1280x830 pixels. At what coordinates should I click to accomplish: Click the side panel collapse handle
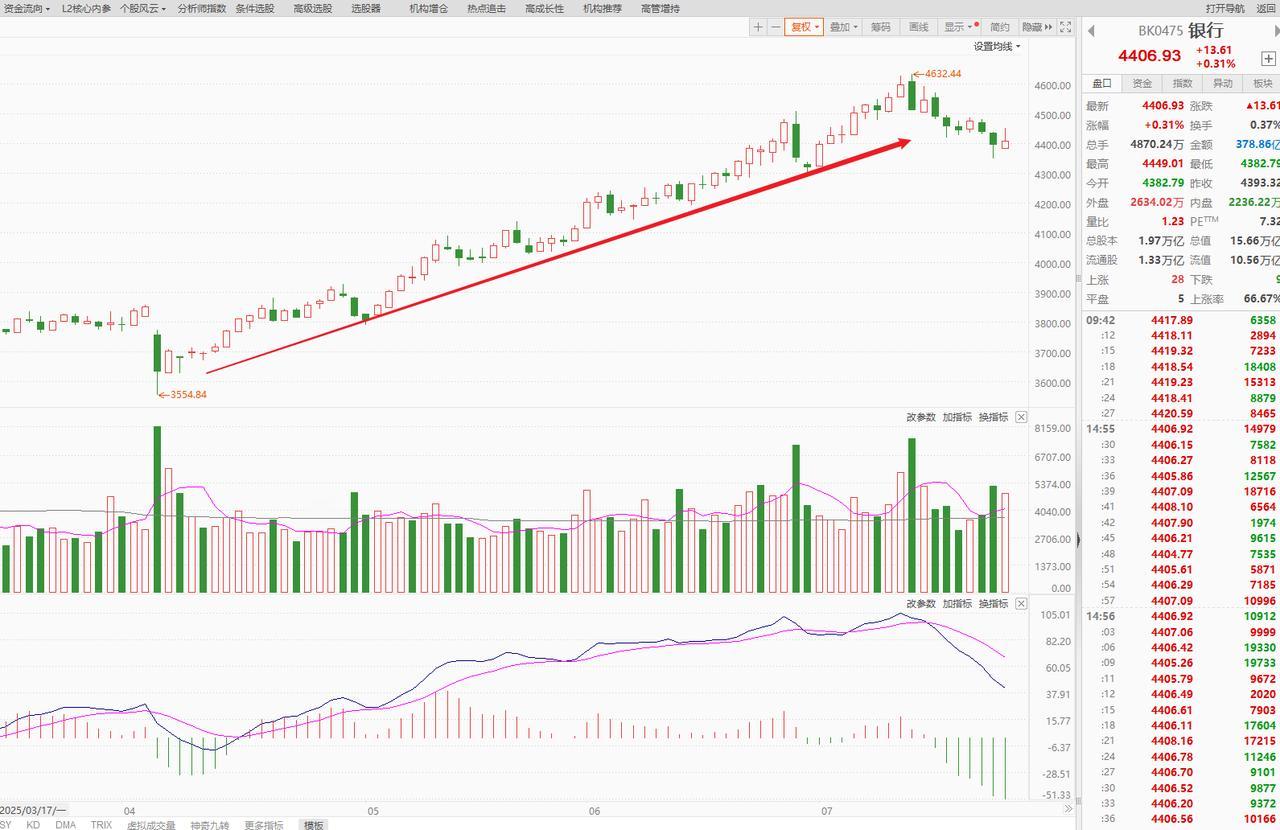[x=1078, y=541]
